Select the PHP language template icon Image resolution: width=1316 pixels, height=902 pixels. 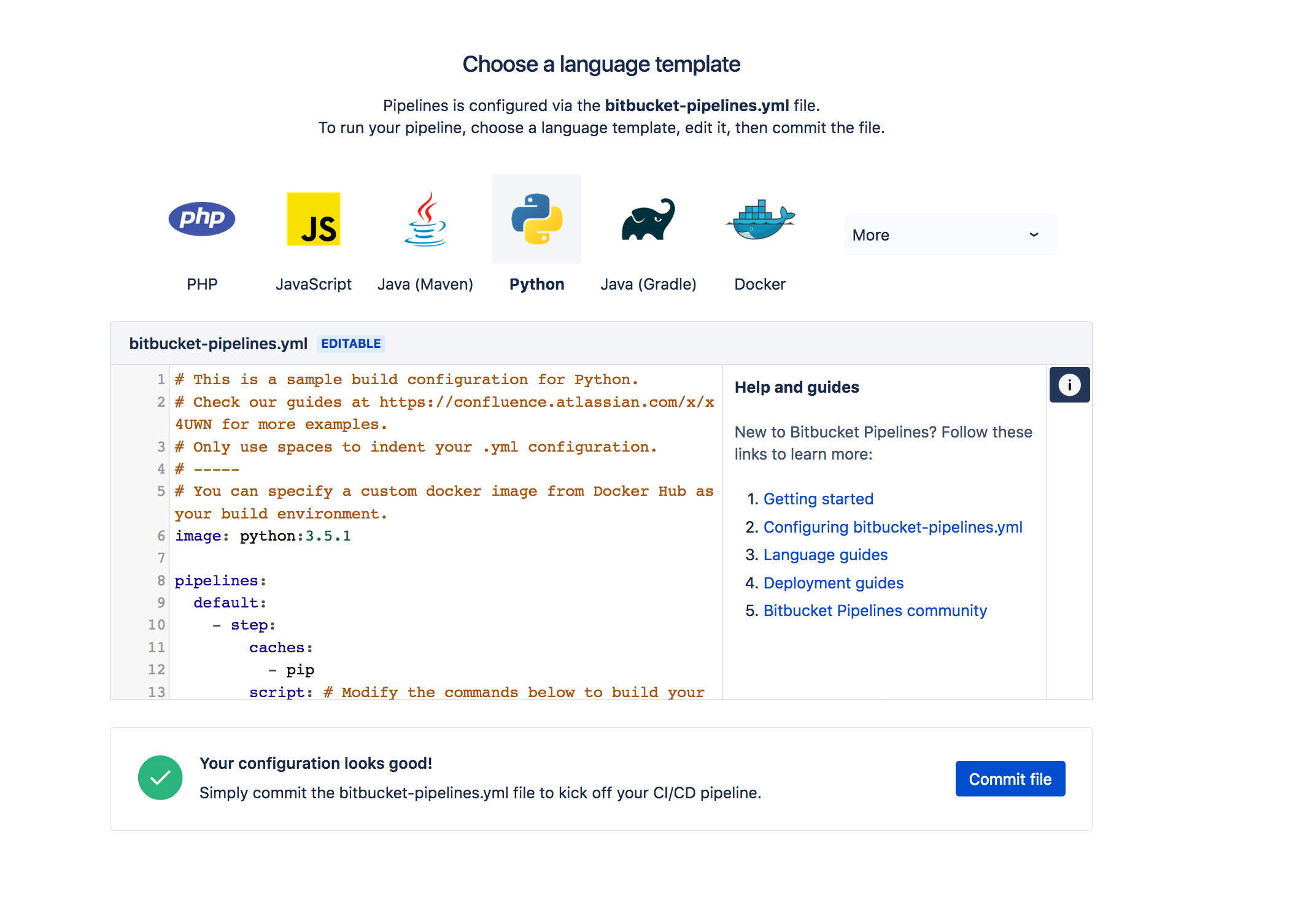tap(202, 218)
